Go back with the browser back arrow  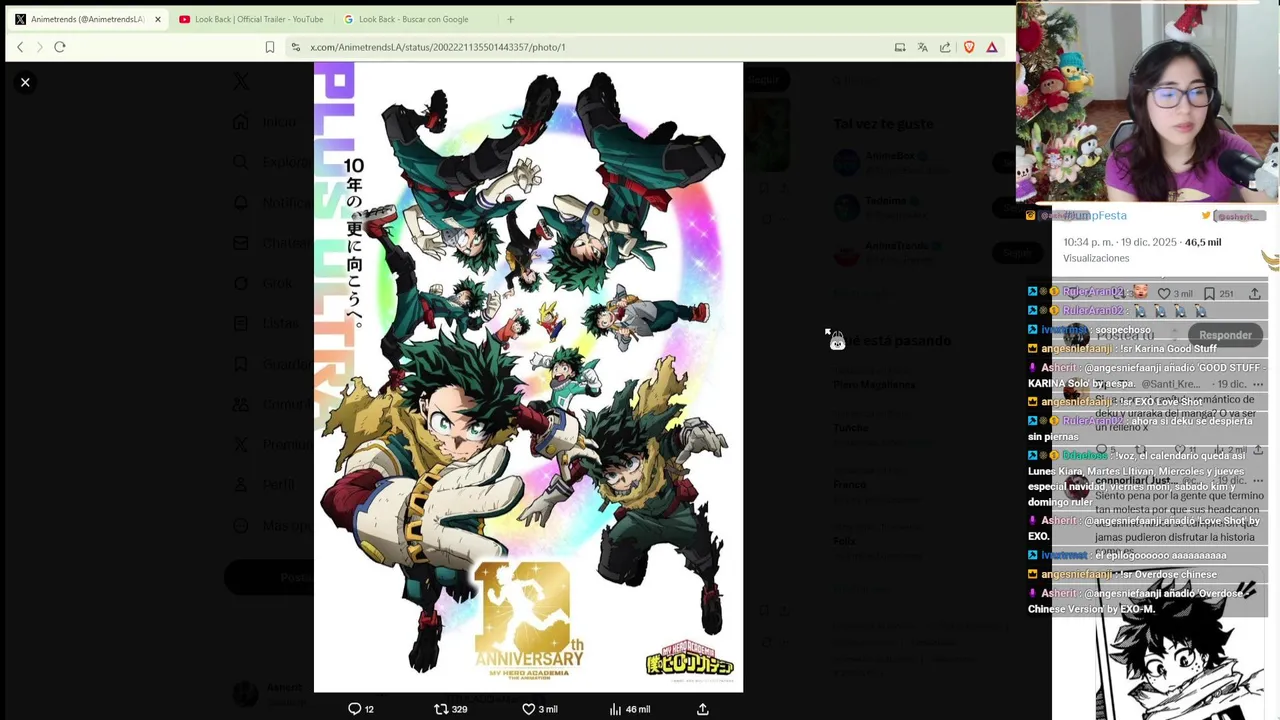point(20,47)
